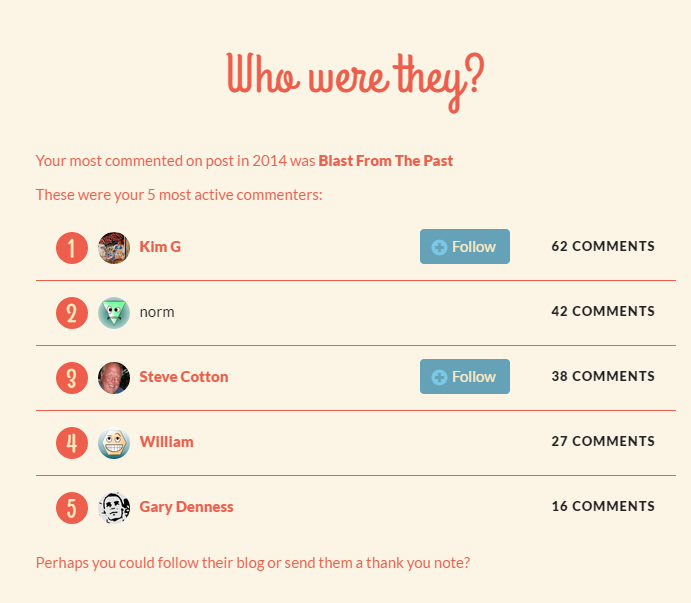Click William's grinning face avatar
Screen dimensions: 691x603
(x=114, y=442)
